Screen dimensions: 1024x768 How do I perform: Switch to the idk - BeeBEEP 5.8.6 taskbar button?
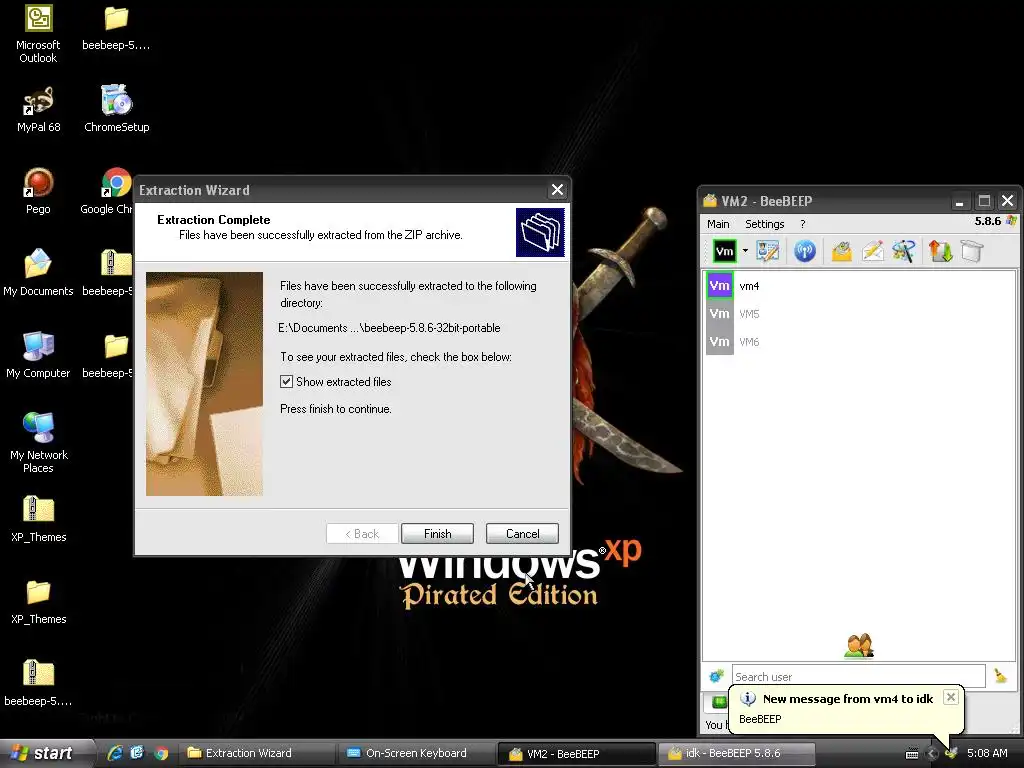(x=736, y=753)
